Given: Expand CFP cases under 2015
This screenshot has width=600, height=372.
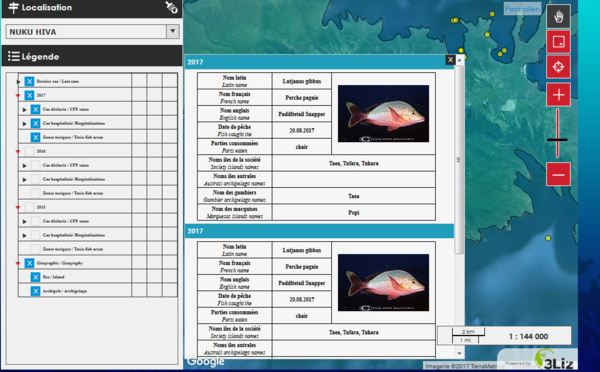Looking at the screenshot, I should click(24, 221).
